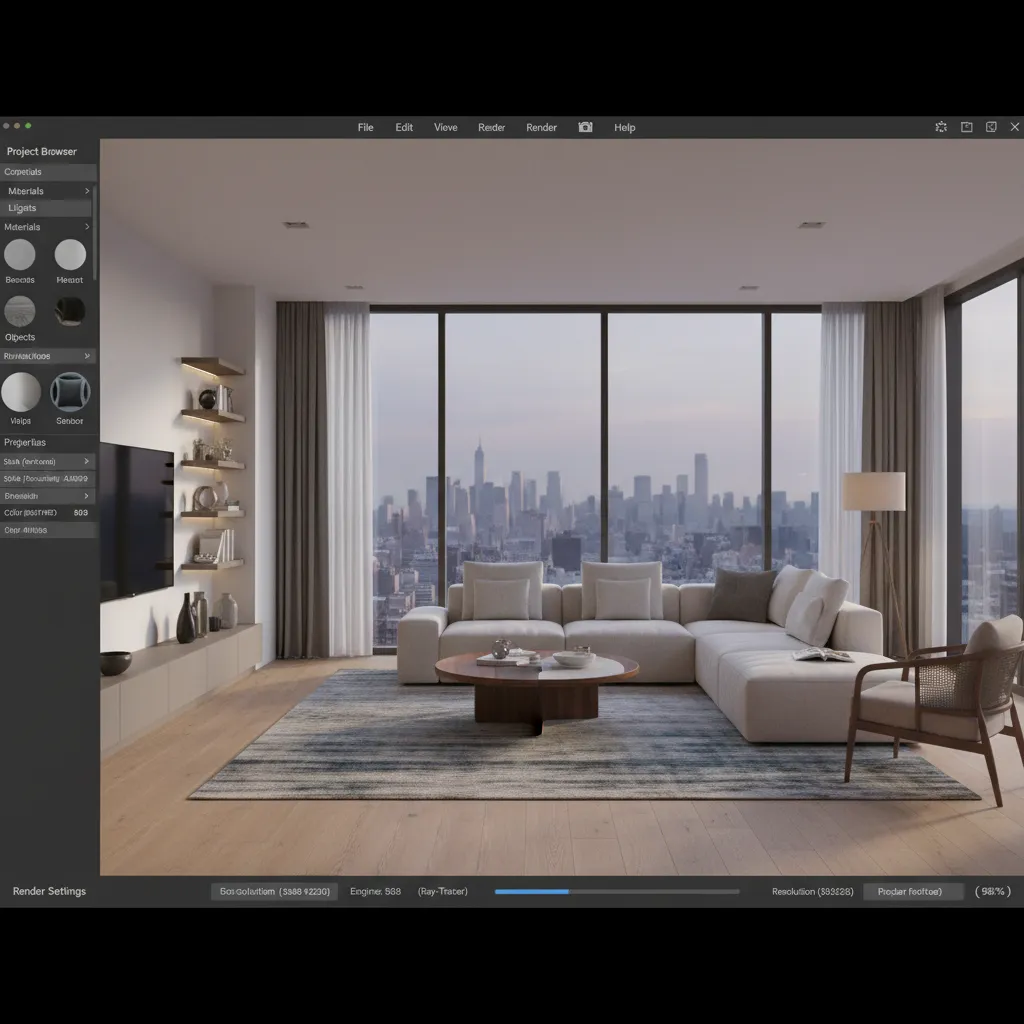Expand the Bneseidn property row arrow

(x=87, y=496)
